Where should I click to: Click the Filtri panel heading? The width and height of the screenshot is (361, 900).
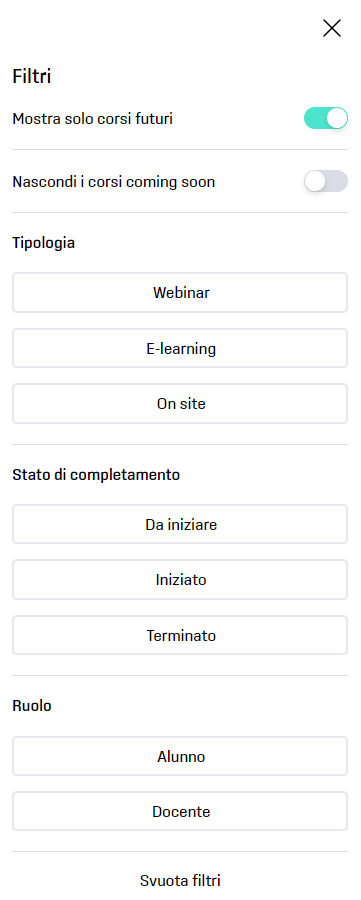(x=32, y=76)
